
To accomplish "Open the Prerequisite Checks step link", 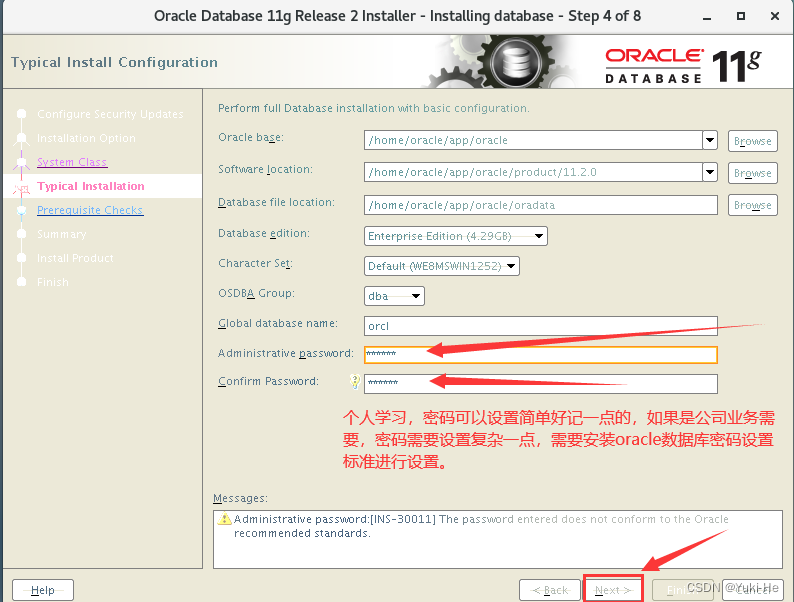I will tap(90, 210).
